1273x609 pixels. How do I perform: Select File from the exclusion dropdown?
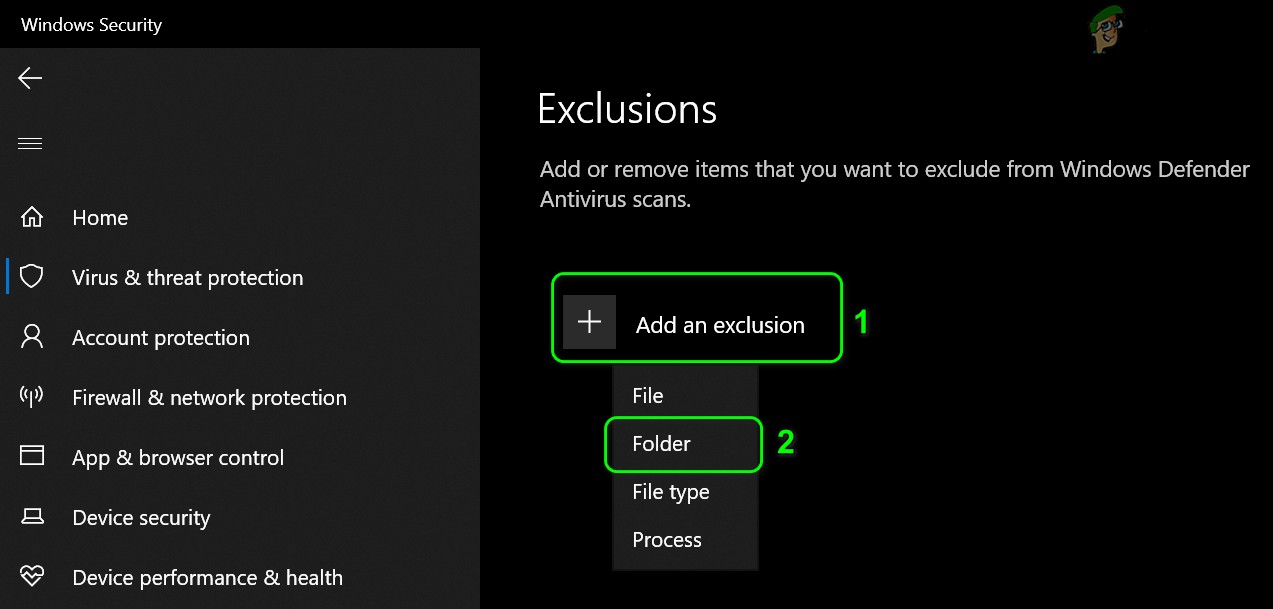click(x=648, y=396)
